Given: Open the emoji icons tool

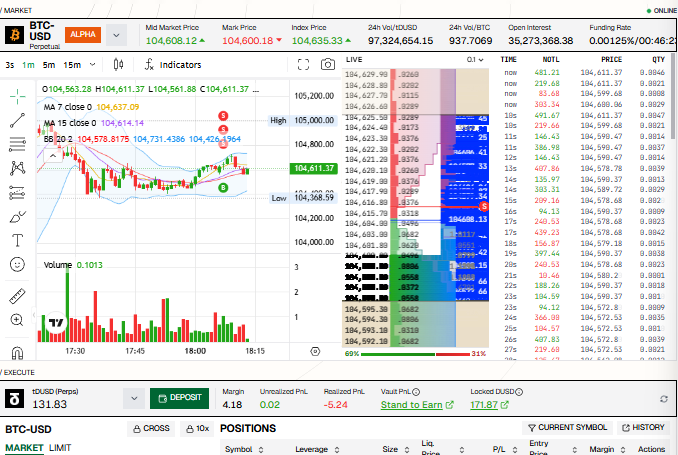Looking at the screenshot, I should point(17,264).
